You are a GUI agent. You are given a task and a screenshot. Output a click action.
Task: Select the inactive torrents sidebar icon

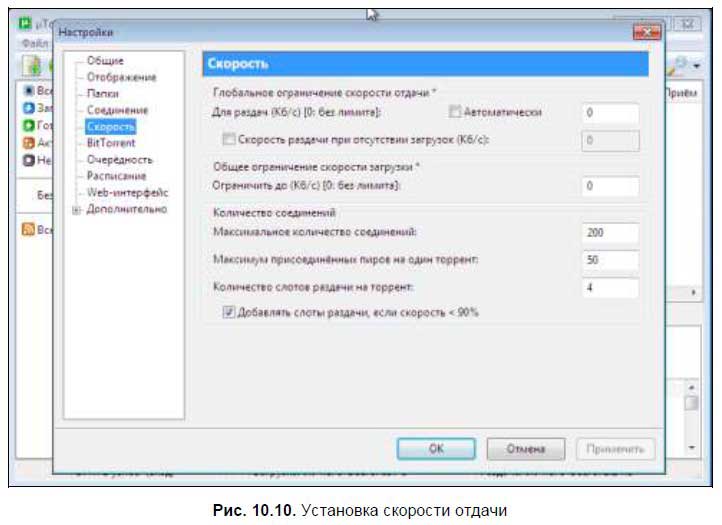coord(29,160)
